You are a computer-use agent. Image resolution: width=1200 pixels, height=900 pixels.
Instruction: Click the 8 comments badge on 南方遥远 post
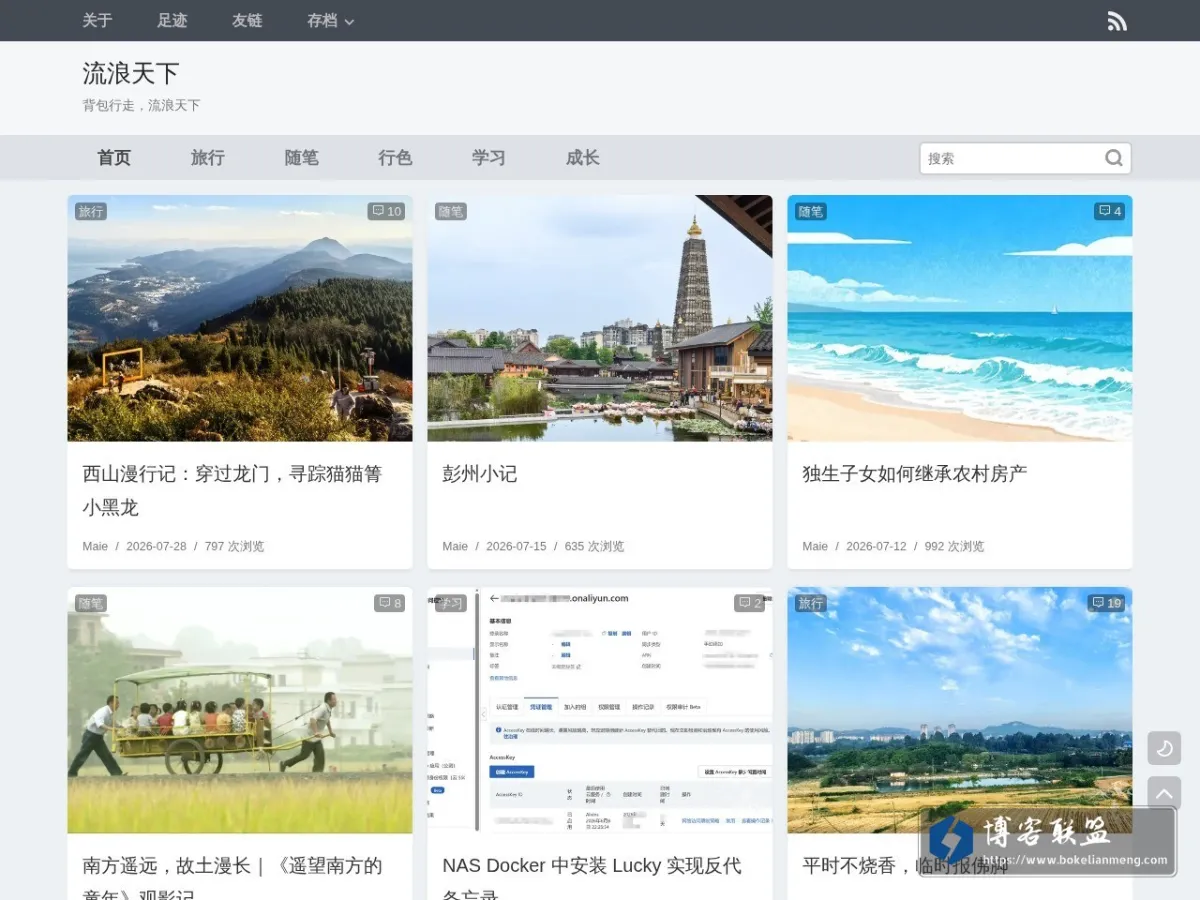tap(390, 603)
